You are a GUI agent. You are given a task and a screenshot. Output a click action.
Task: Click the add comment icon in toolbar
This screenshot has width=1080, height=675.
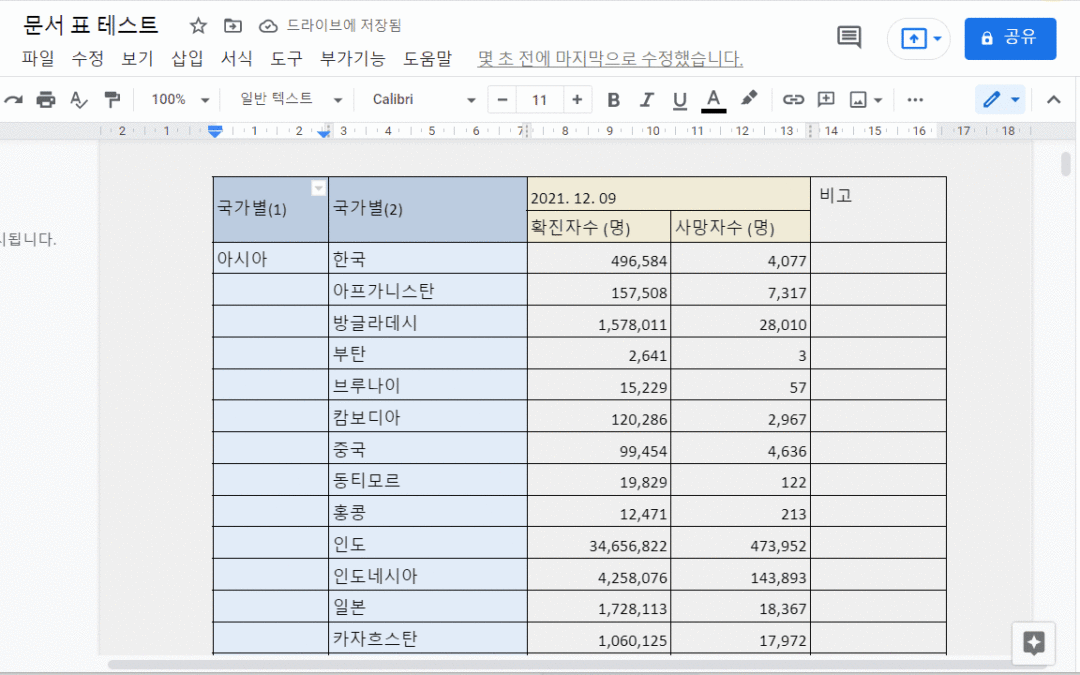tap(826, 99)
